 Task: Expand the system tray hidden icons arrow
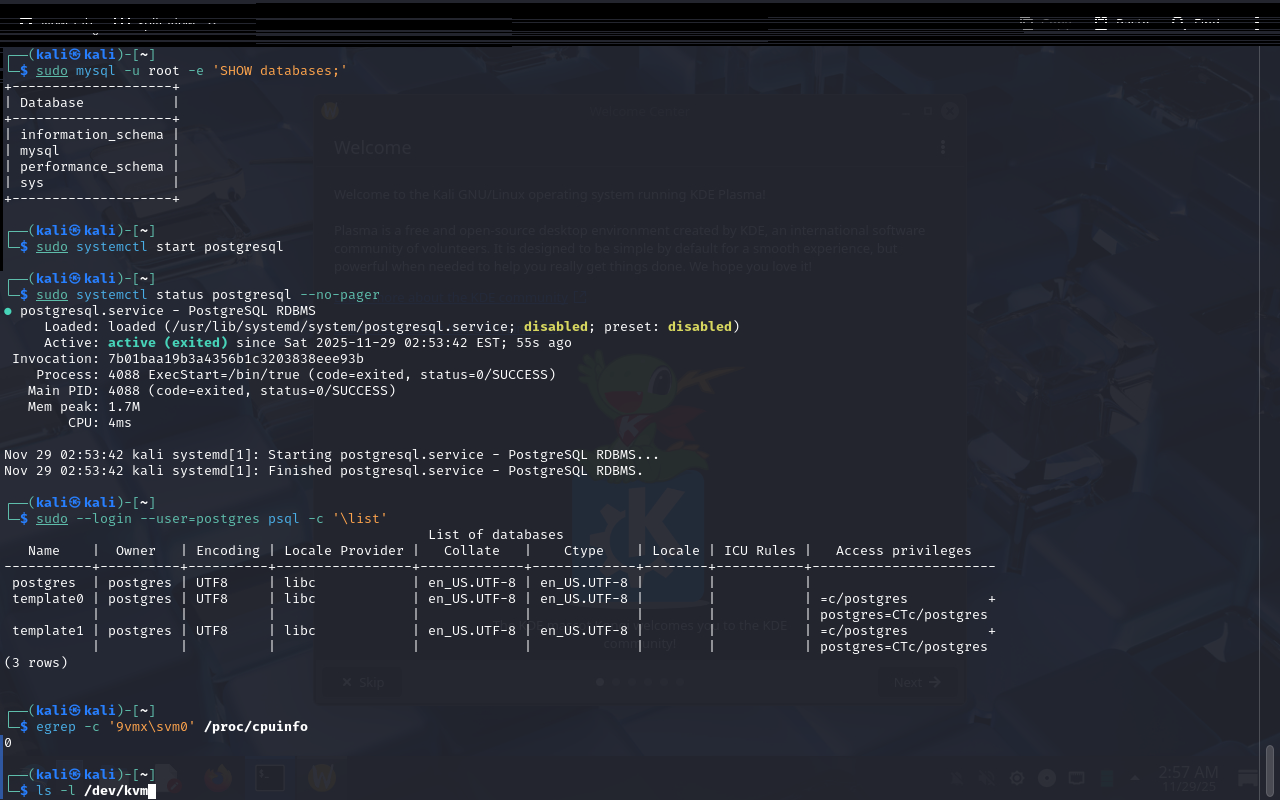coord(1135,778)
